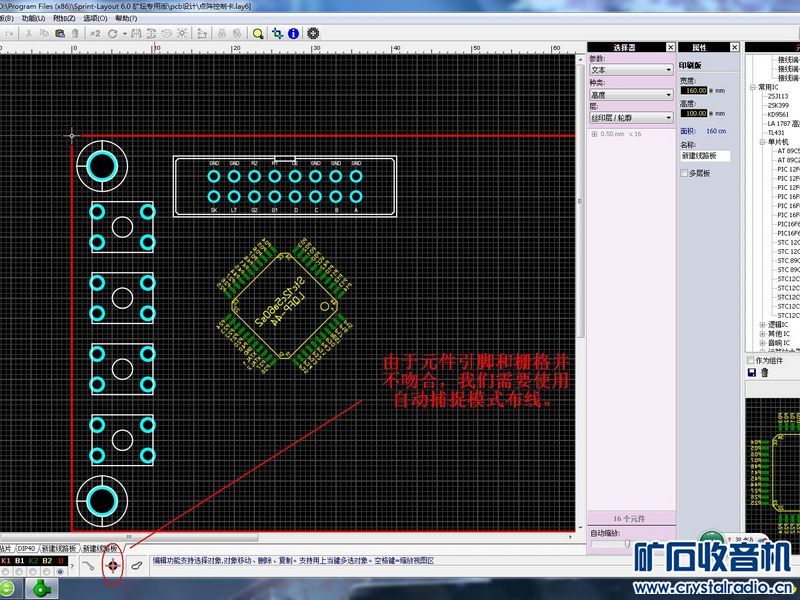Screen dimensions: 800x600
Task: Click the Mirror horizontal toolbar icon
Action: click(x=136, y=34)
